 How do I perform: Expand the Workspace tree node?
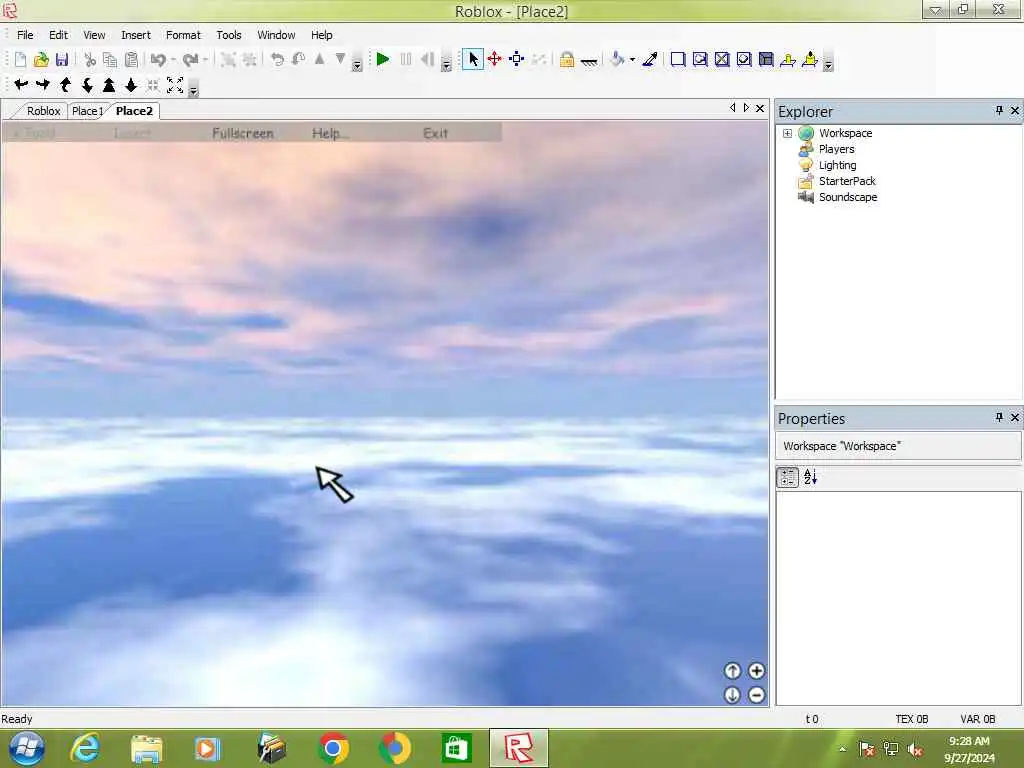(x=788, y=133)
